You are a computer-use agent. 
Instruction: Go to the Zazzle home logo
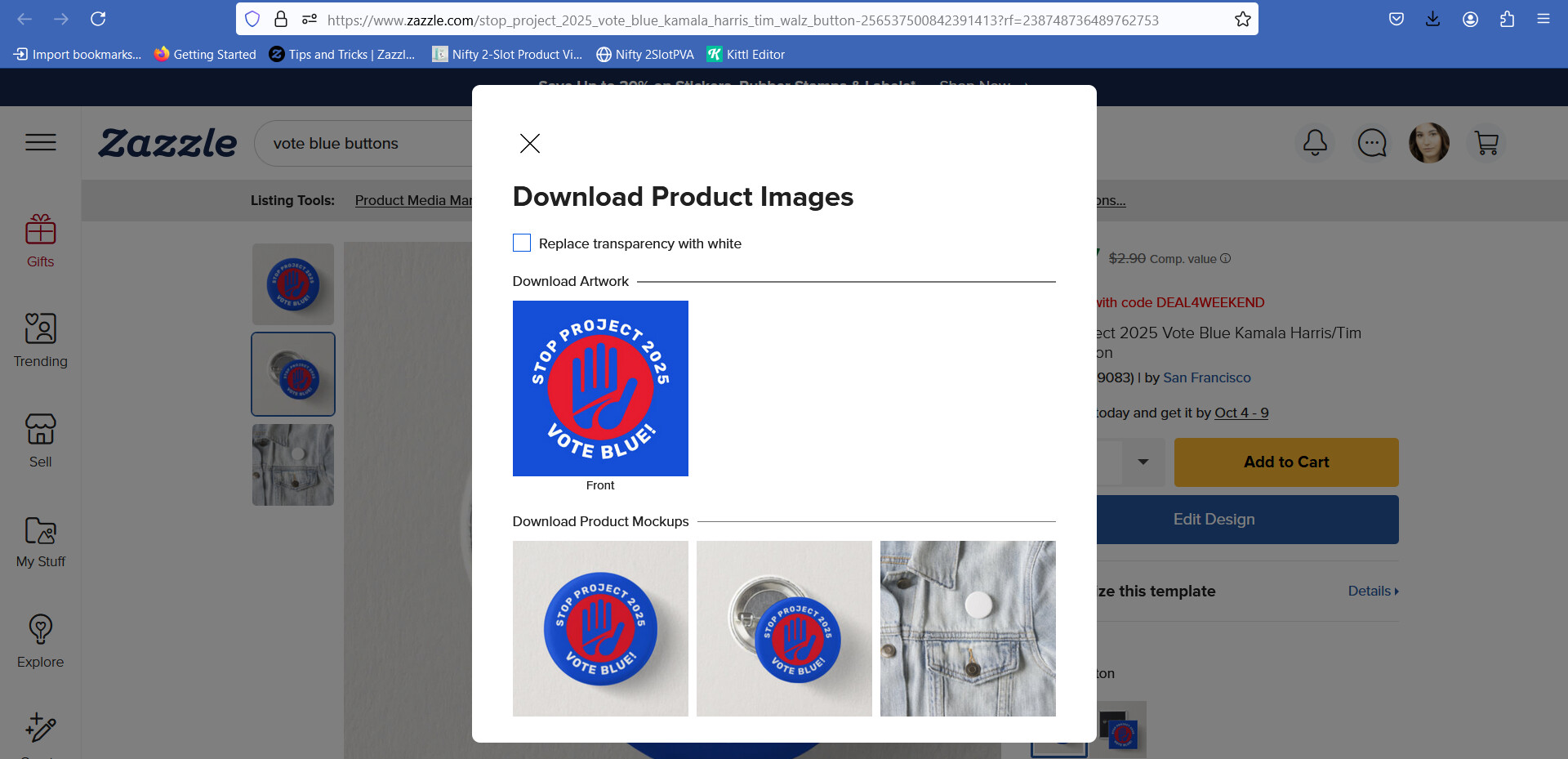167,143
